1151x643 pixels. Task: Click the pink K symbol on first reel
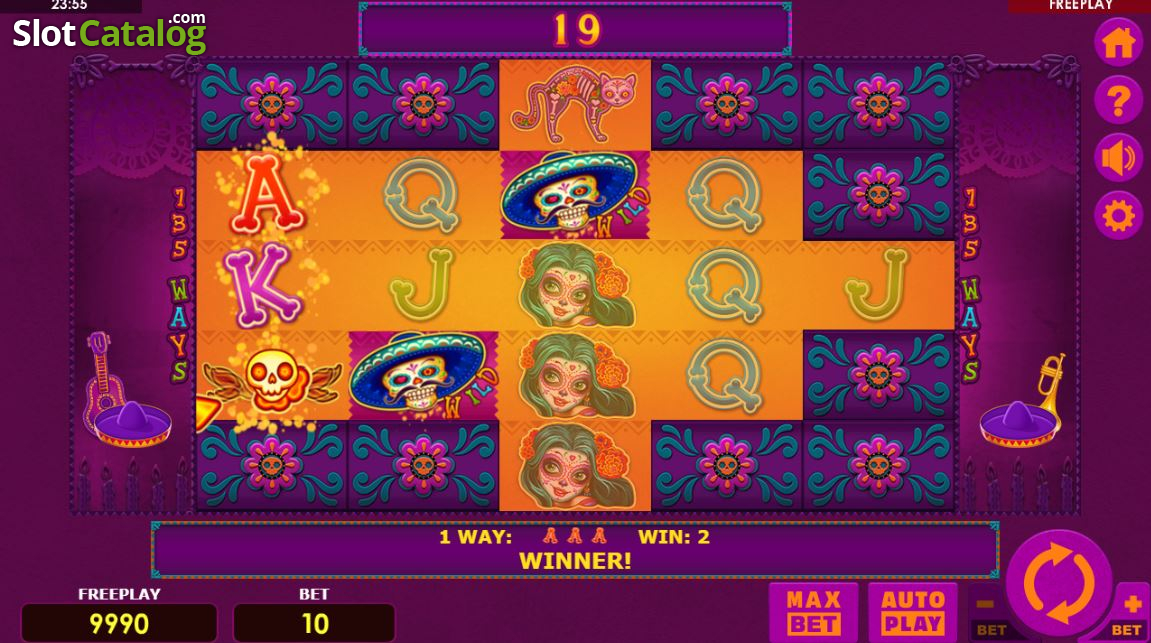[263, 285]
